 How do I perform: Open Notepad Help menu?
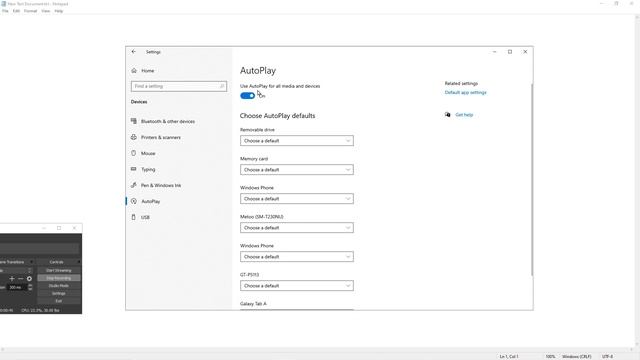(x=59, y=11)
